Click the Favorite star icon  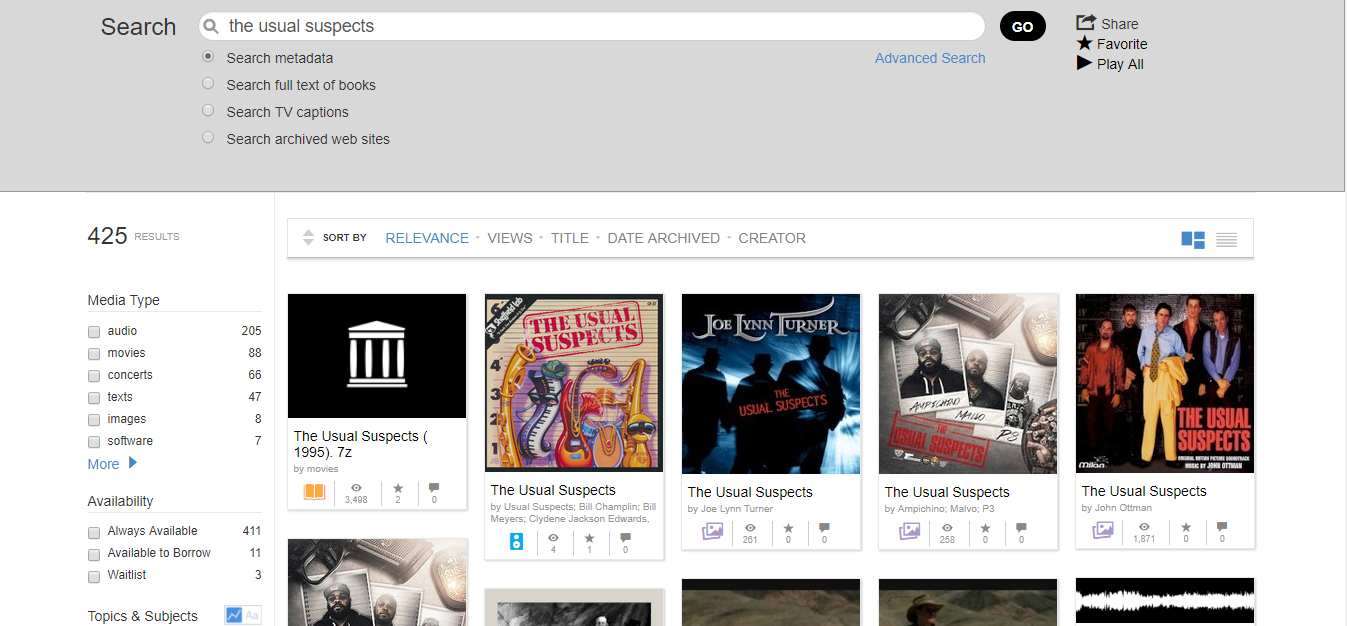coord(1085,43)
